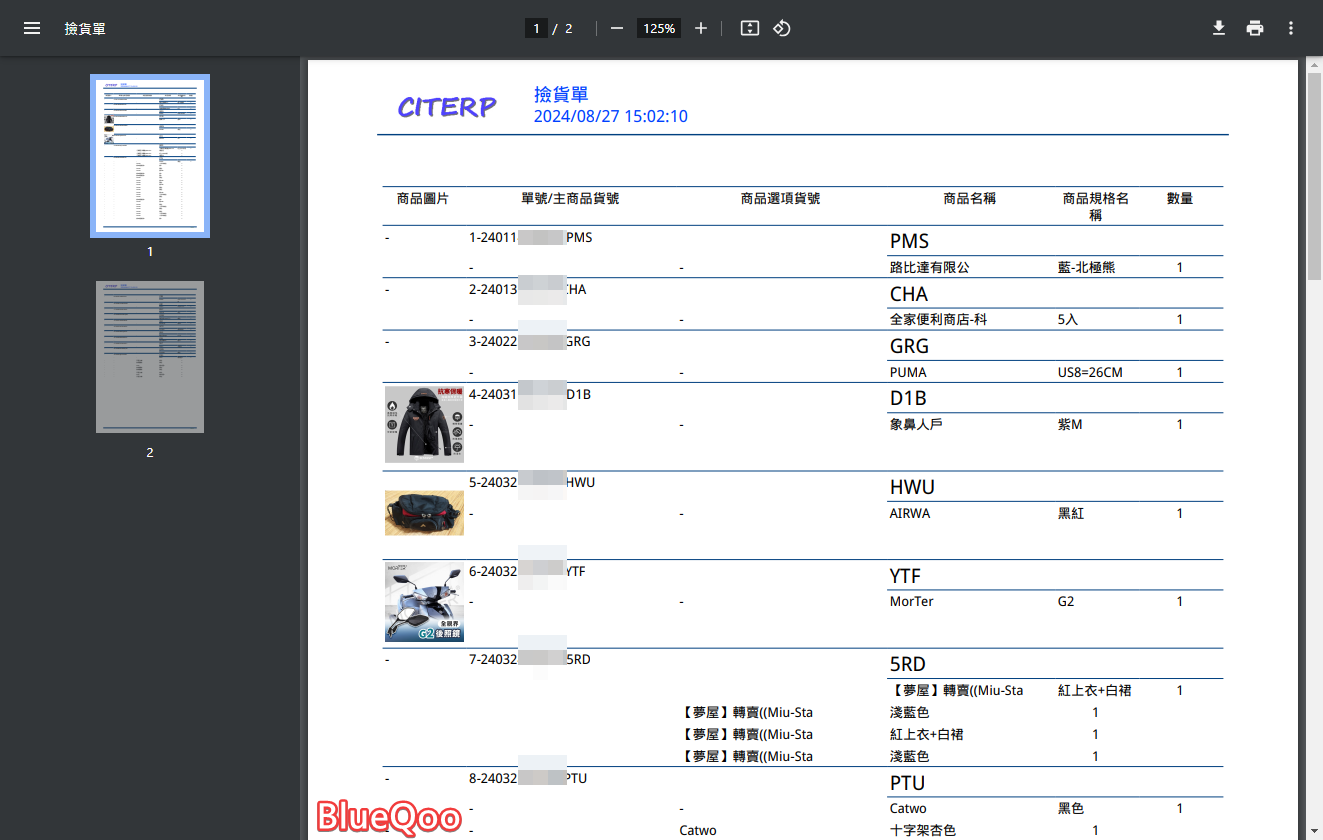Click the black jacket product image

tap(424, 424)
